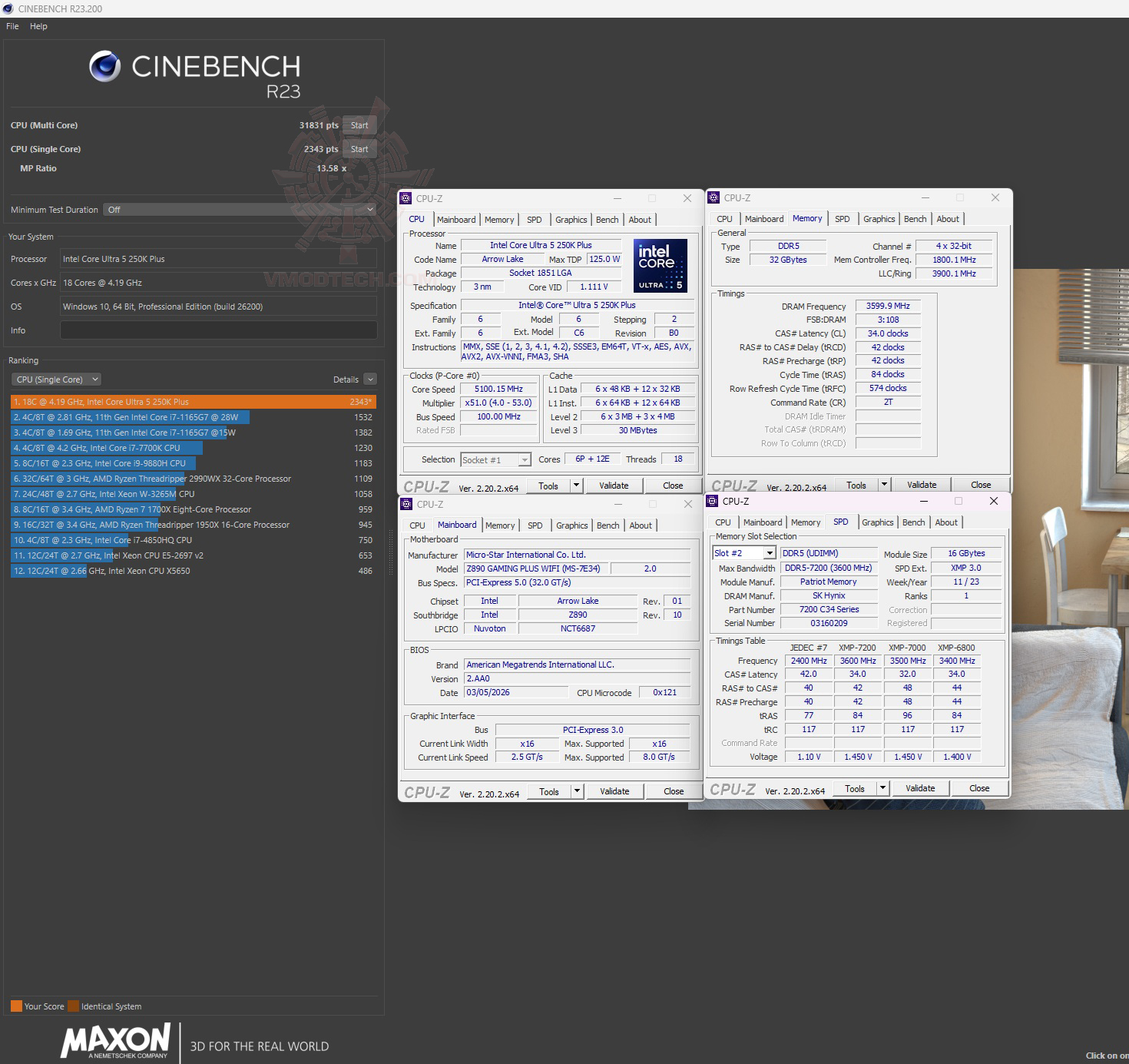1129x1064 pixels.
Task: Click CPU-Z icon in Mainboard window title
Action: (407, 504)
